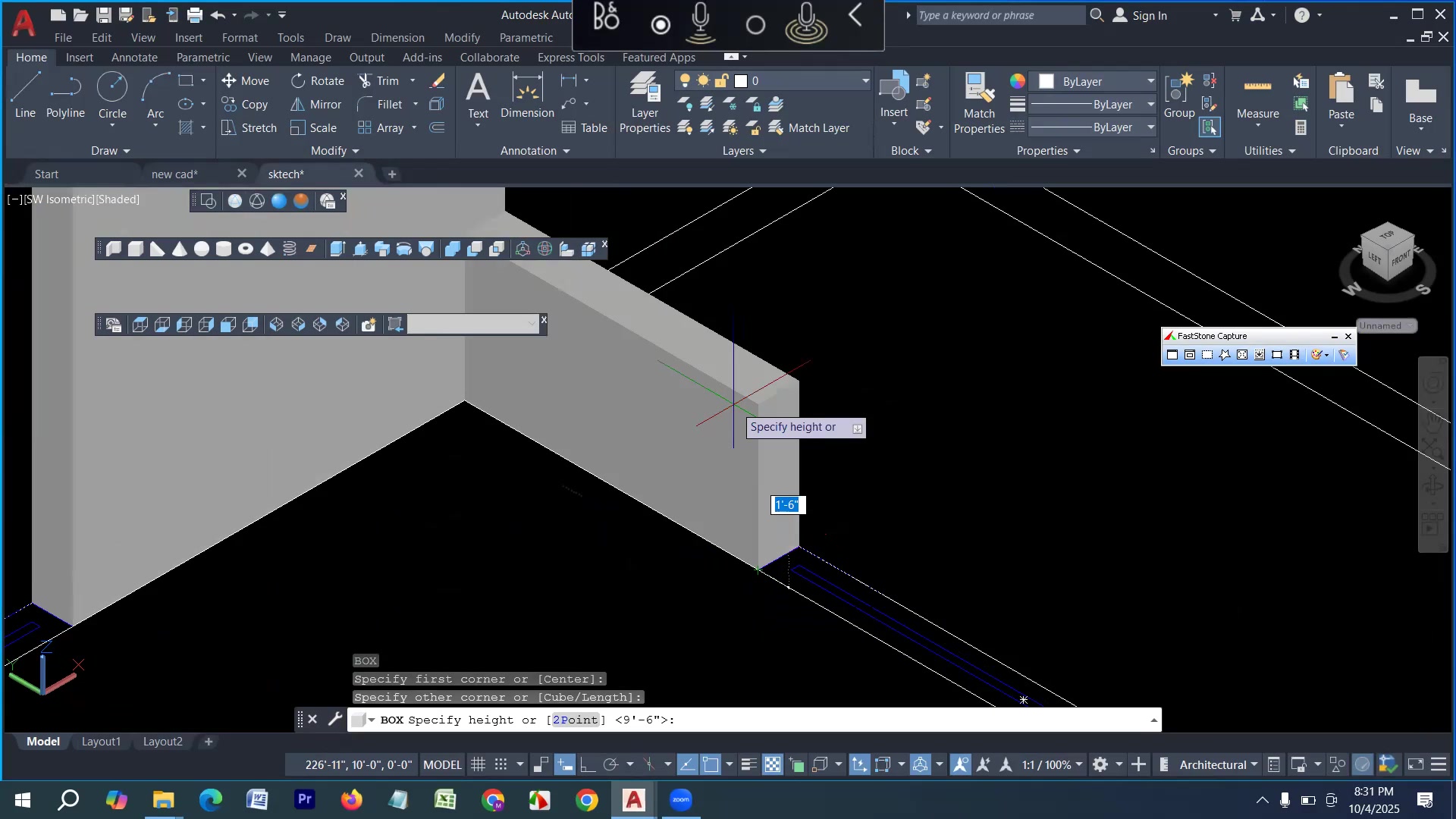1456x819 pixels.
Task: Open Layer Properties manager
Action: [x=645, y=103]
